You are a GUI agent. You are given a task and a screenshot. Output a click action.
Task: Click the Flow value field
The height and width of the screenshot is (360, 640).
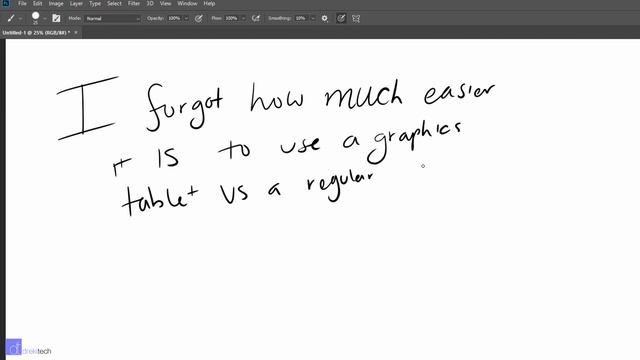[x=231, y=18]
